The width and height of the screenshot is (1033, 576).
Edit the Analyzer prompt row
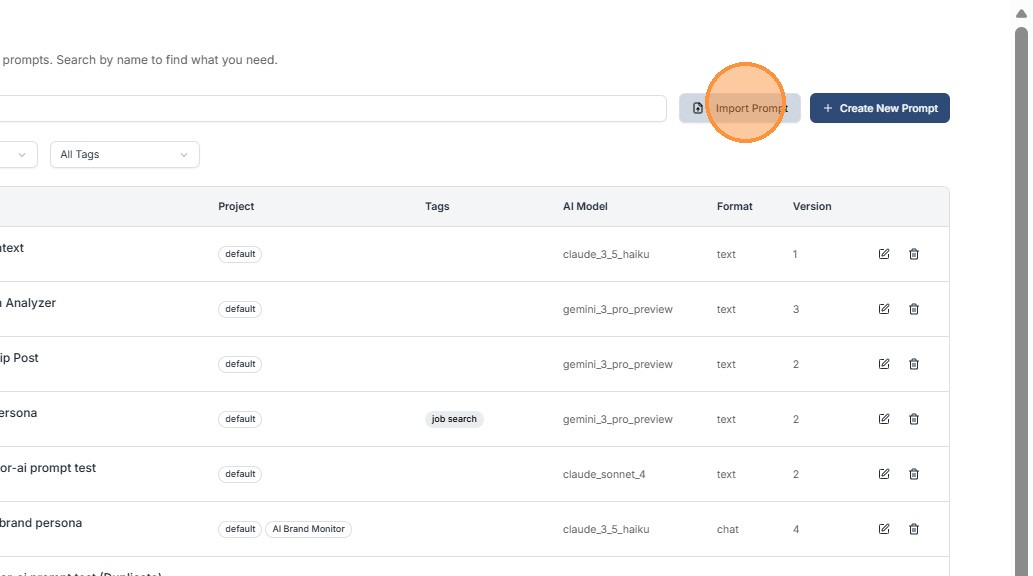(x=884, y=309)
